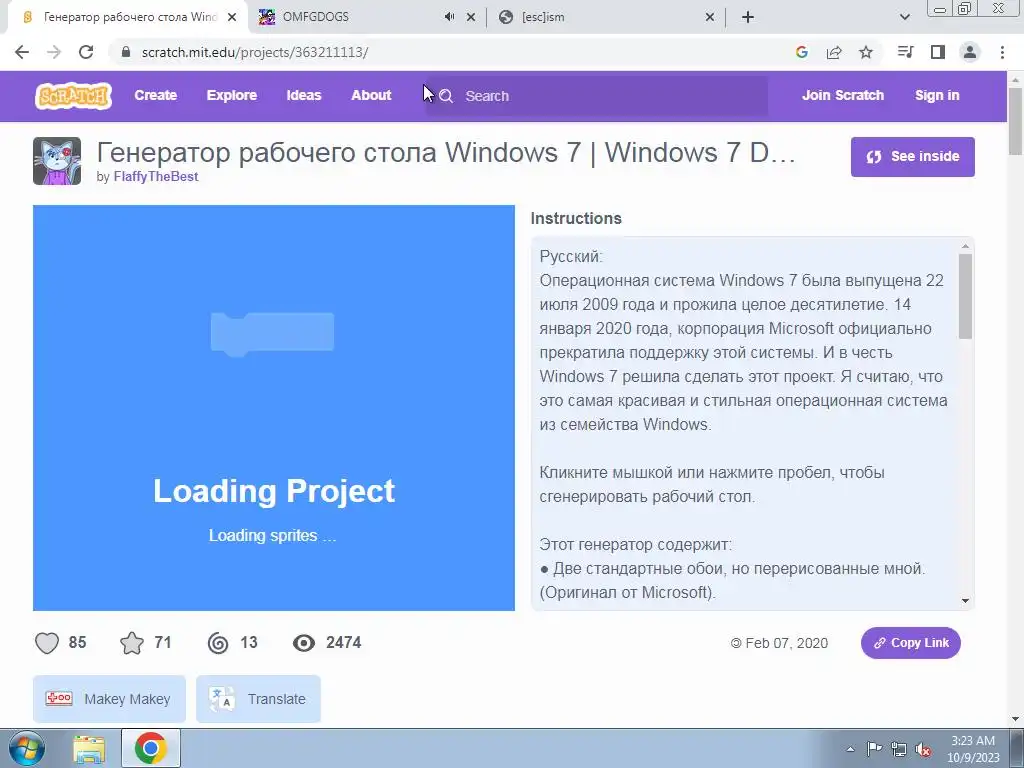The image size is (1024, 768).
Task: Open a new browser tab
Action: click(x=748, y=17)
